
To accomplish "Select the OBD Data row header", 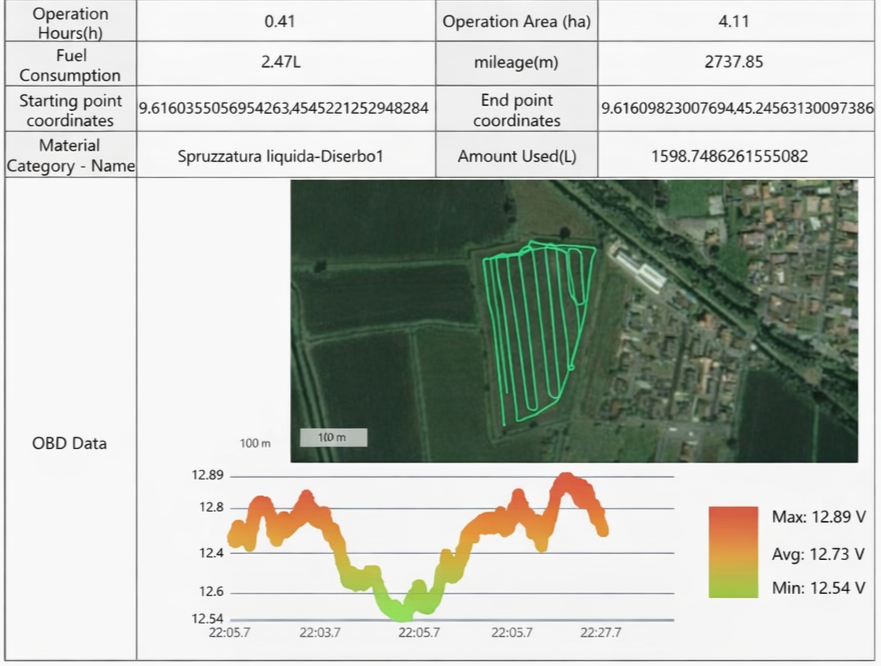I will click(70, 443).
